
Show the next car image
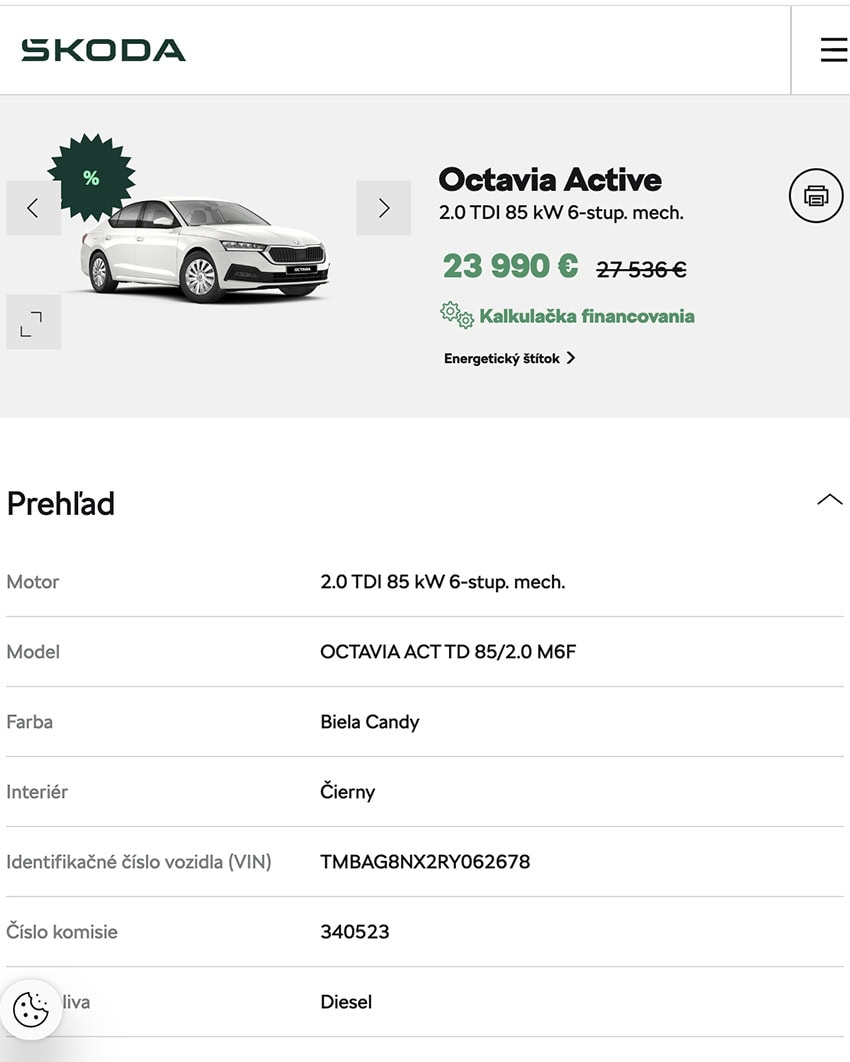383,208
